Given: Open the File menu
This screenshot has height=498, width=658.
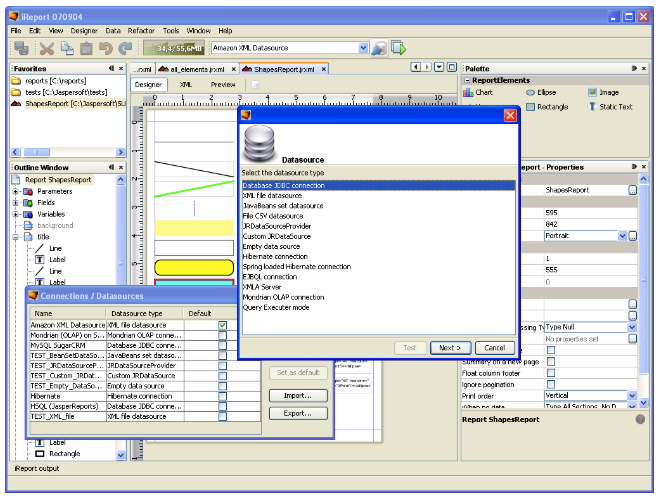Looking at the screenshot, I should coord(16,31).
